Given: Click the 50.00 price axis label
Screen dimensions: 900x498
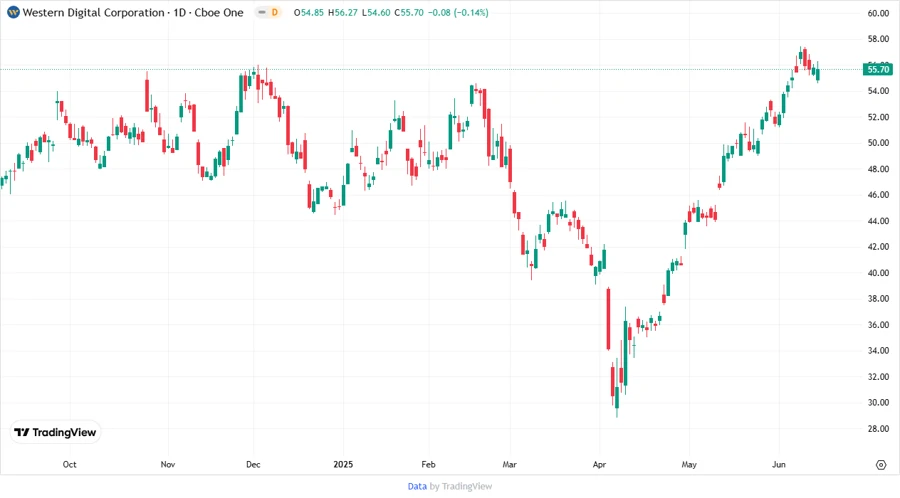Looking at the screenshot, I should point(878,143).
